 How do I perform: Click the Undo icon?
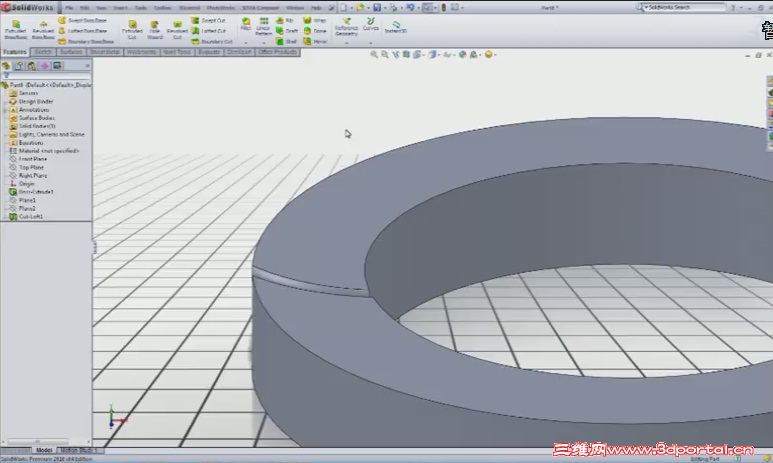pos(410,7)
